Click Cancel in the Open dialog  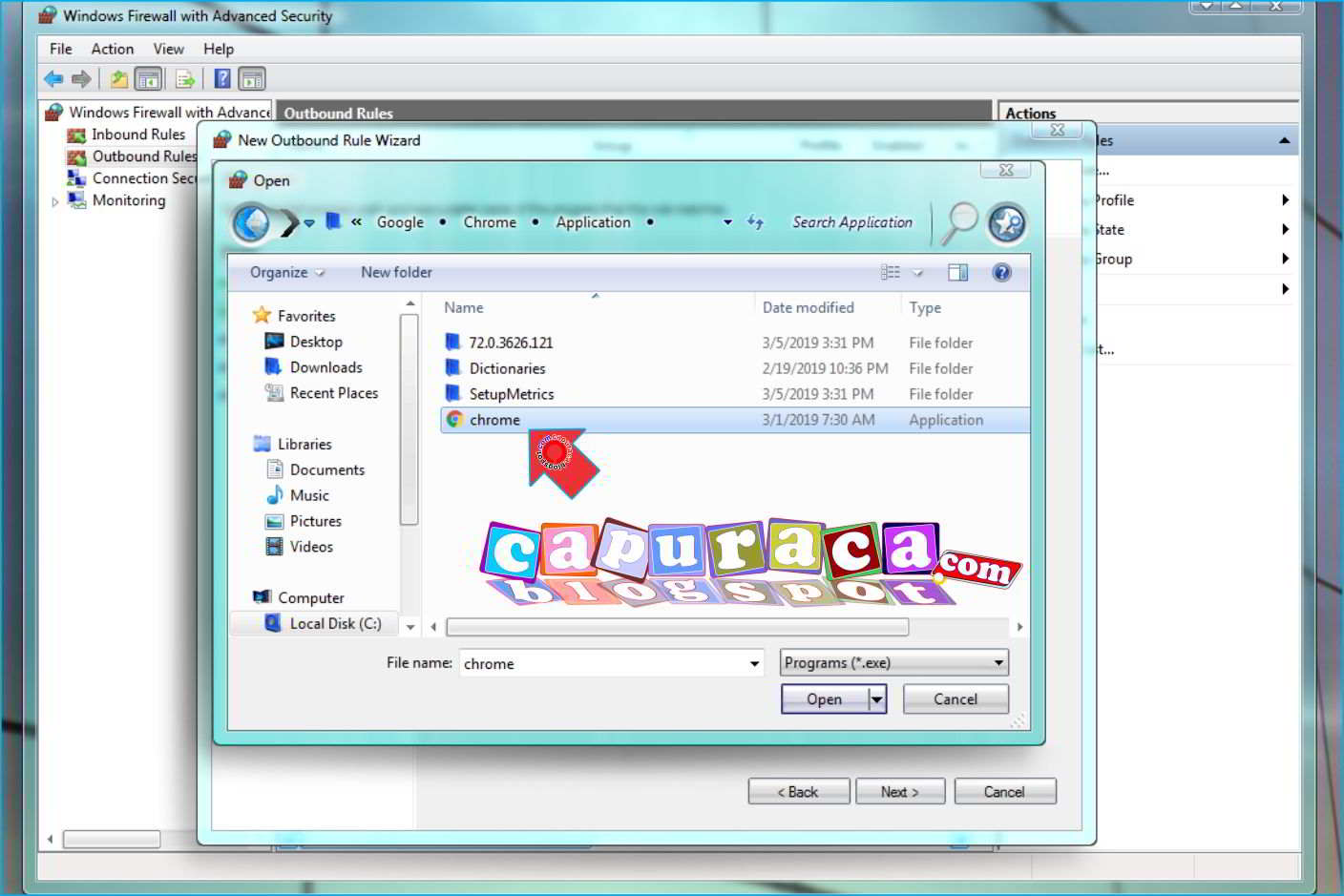point(955,699)
